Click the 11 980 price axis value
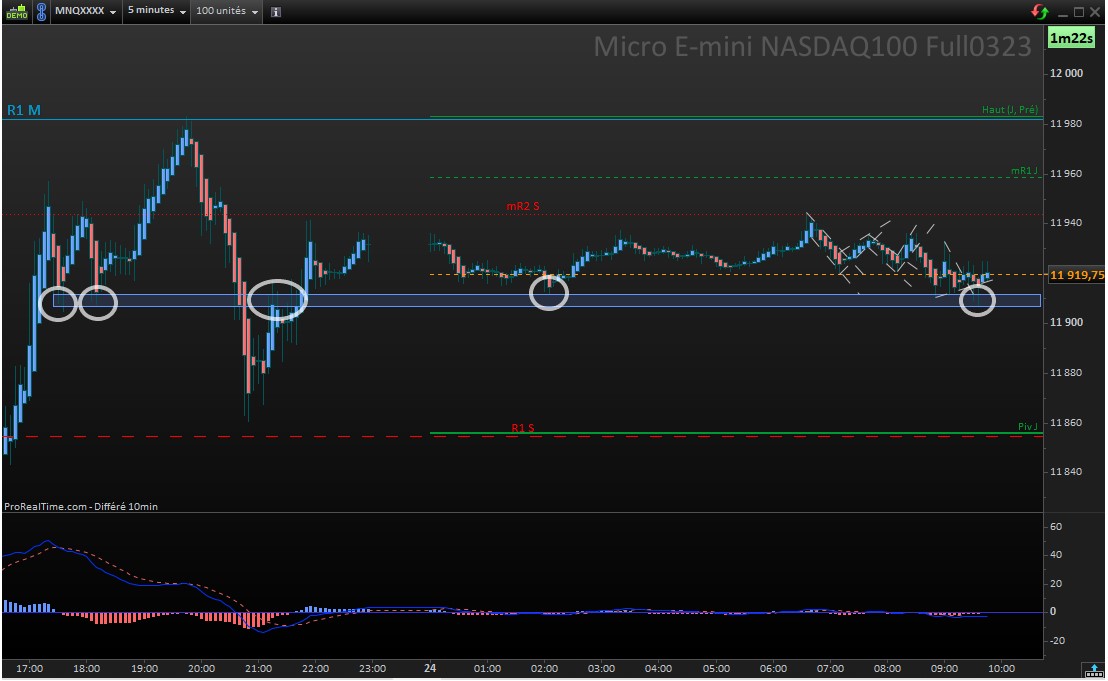 click(1066, 124)
